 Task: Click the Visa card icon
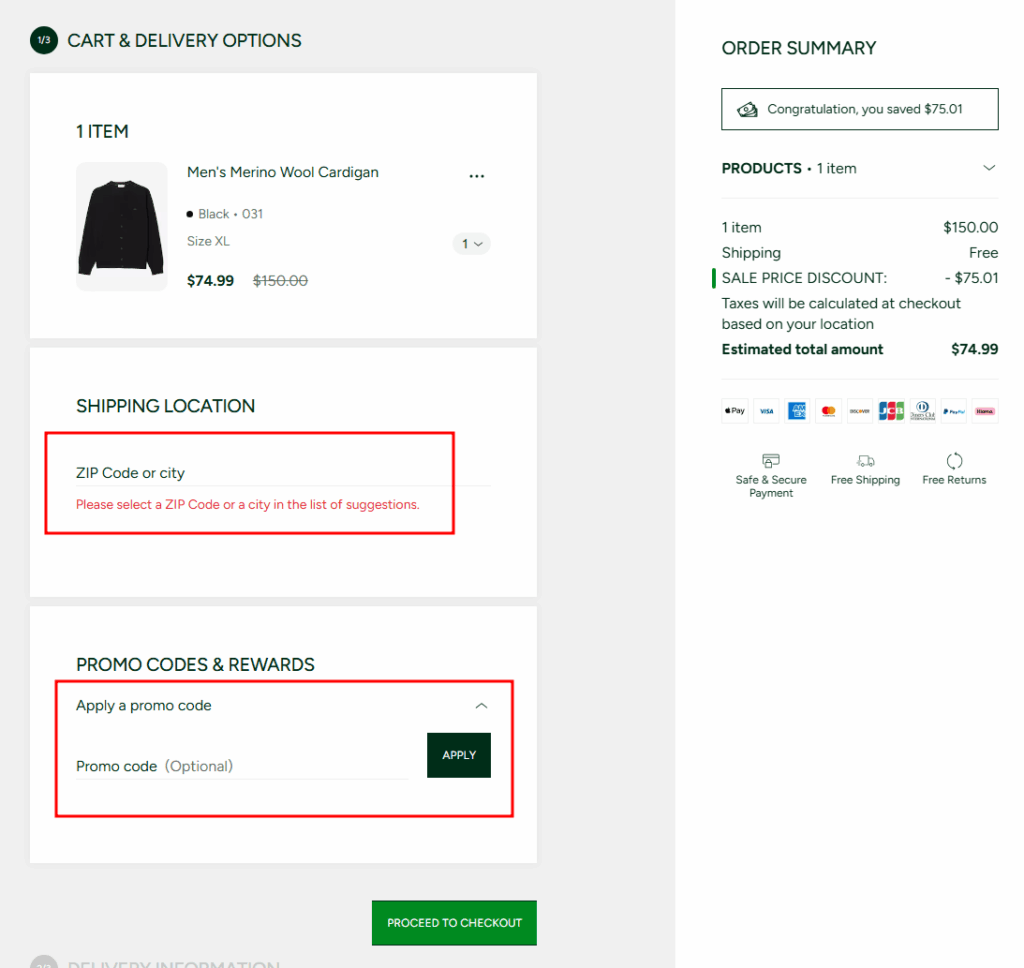point(766,411)
